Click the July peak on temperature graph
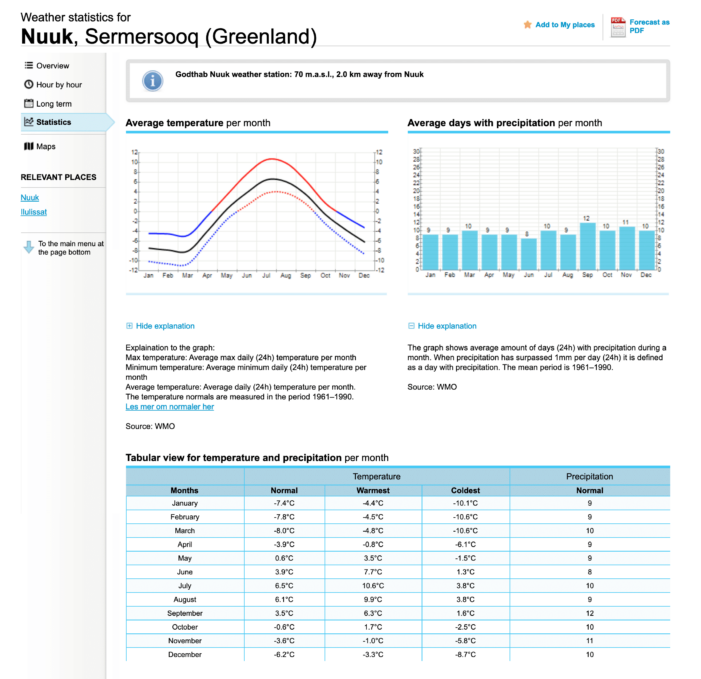The image size is (701, 679). pos(270,160)
